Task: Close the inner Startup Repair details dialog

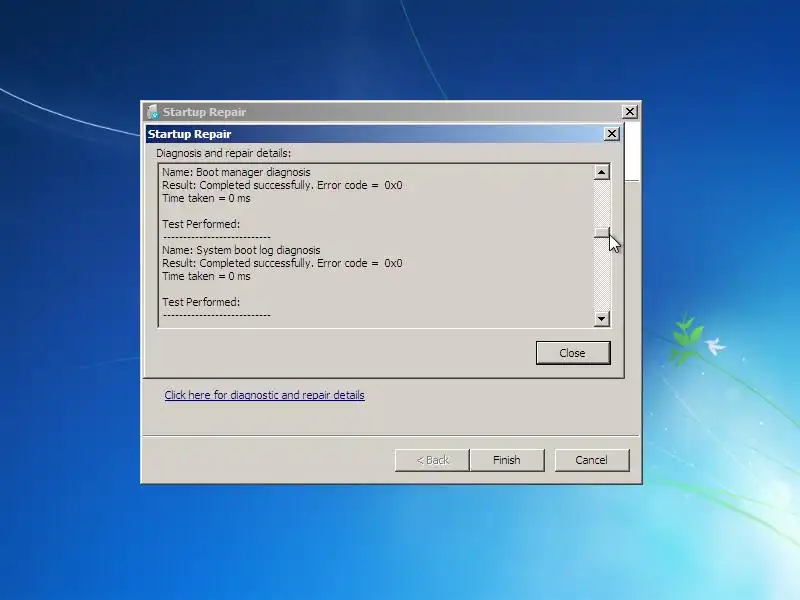Action: coord(612,134)
